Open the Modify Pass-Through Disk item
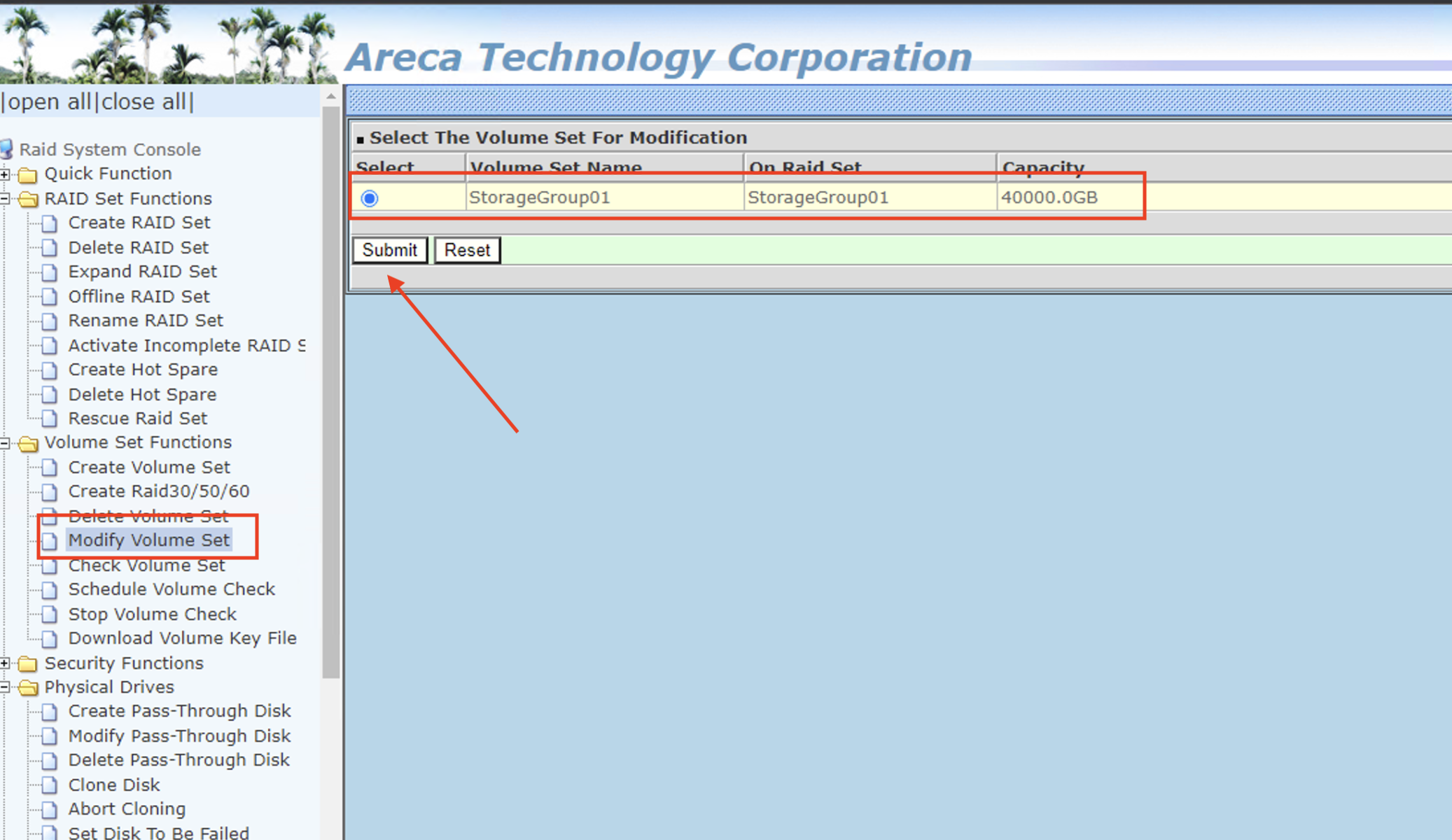The width and height of the screenshot is (1452, 840). pos(180,736)
